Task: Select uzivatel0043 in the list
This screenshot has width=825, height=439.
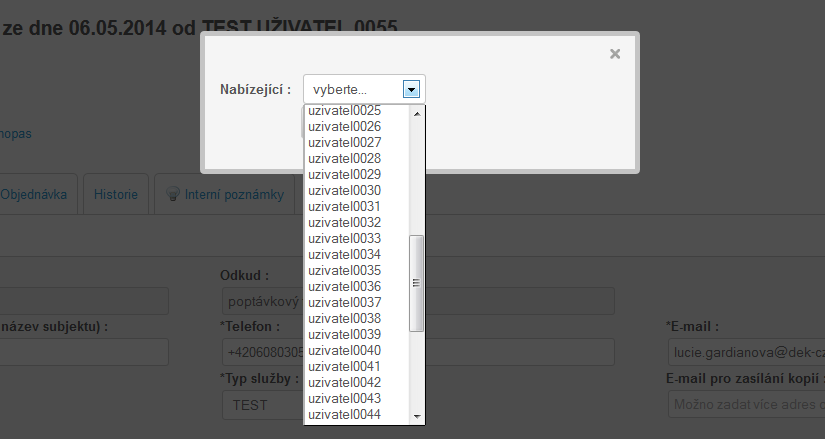Action: click(357, 398)
